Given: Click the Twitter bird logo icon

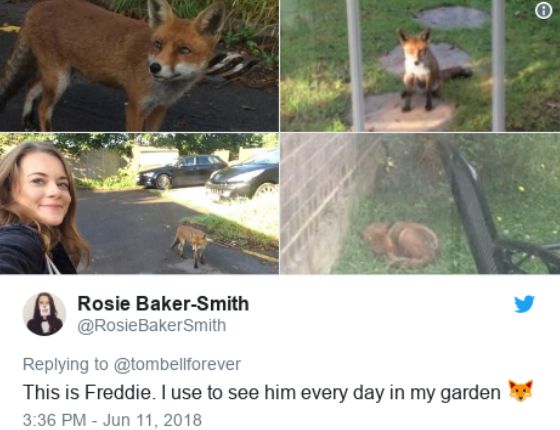Looking at the screenshot, I should [x=524, y=304].
